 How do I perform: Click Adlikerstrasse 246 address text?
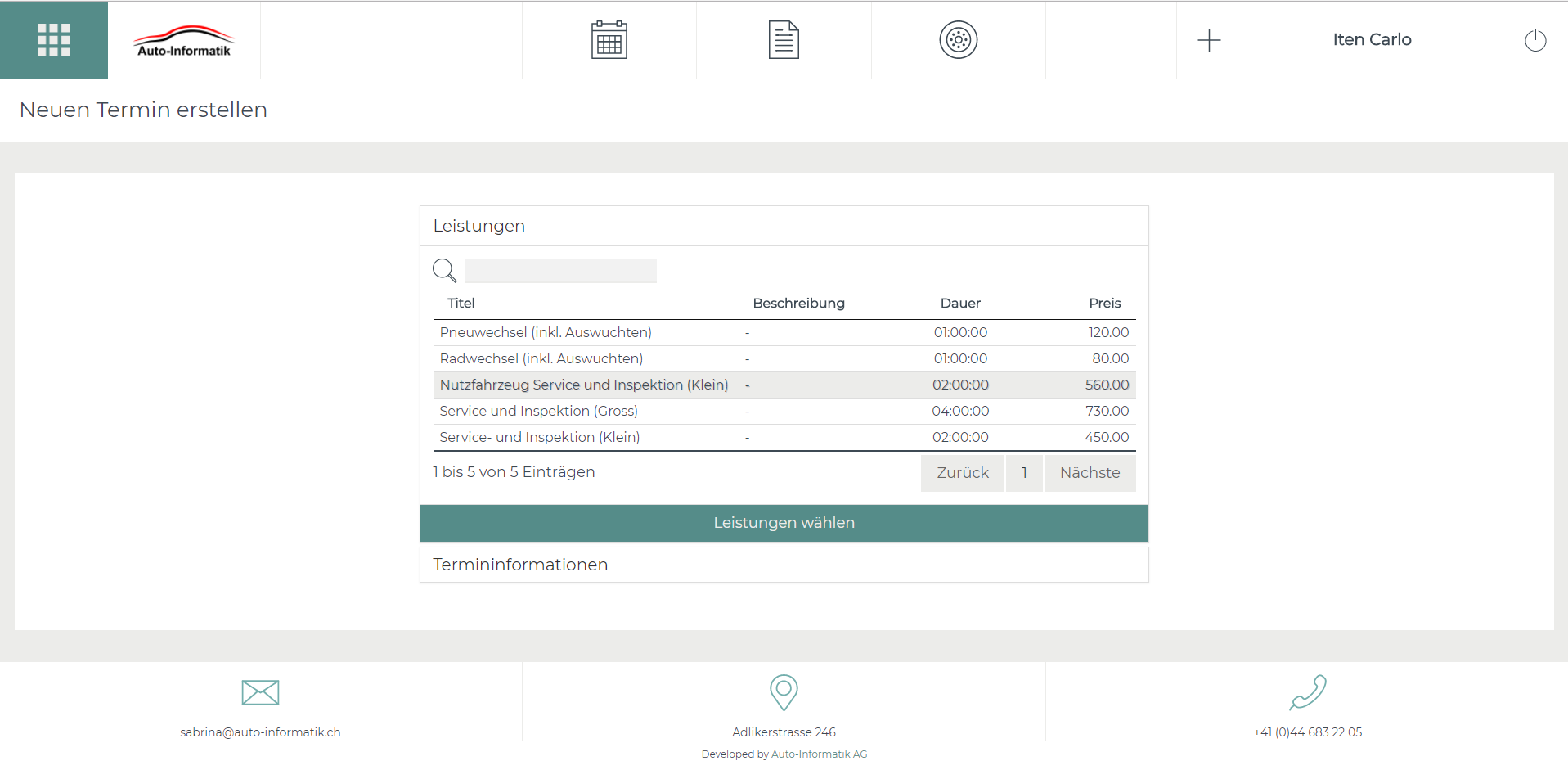784,732
